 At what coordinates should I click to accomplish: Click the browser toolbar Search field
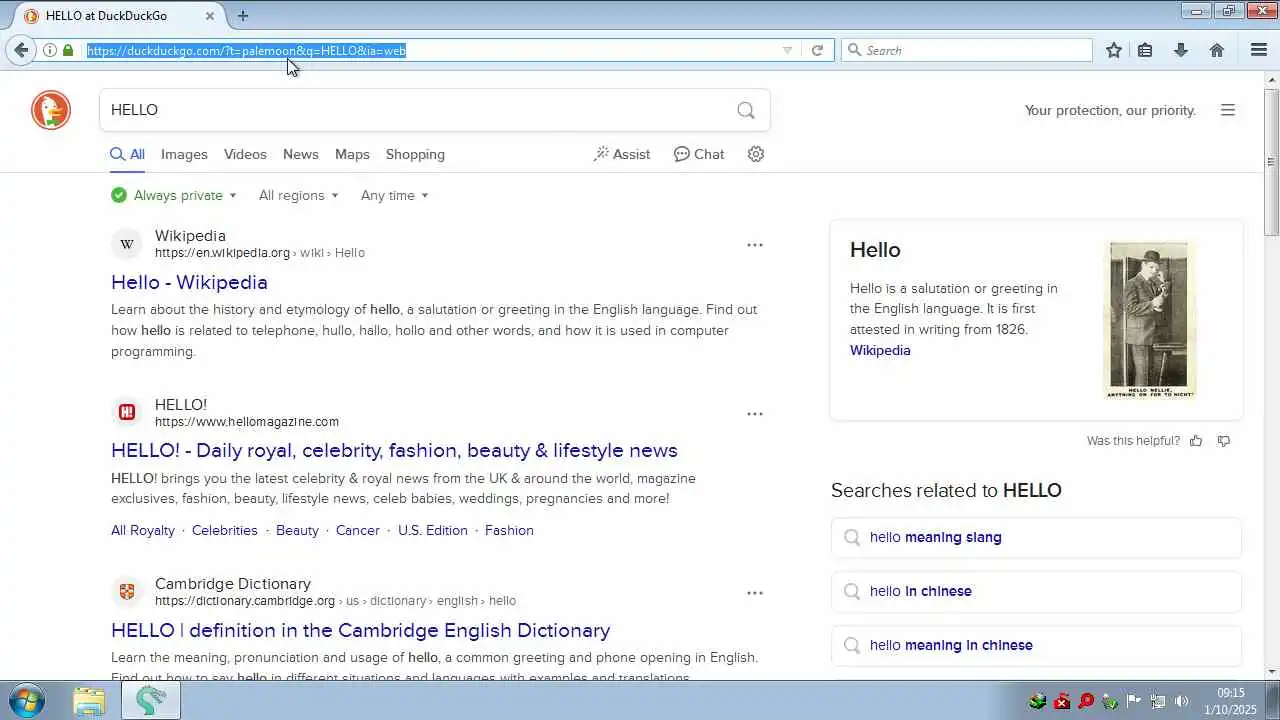(x=967, y=50)
